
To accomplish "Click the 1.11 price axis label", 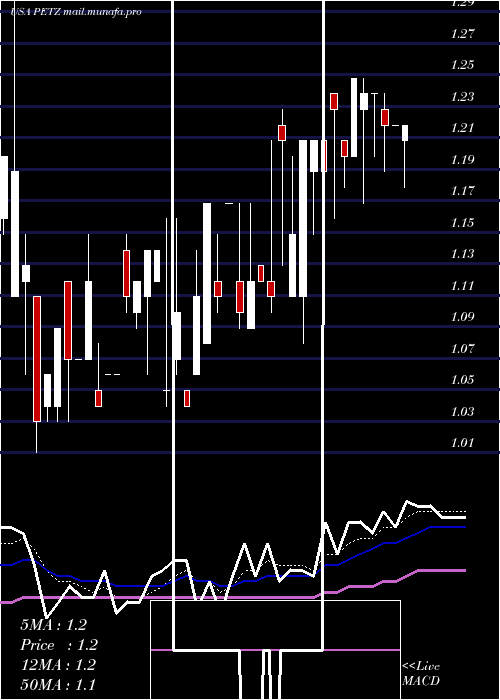I will (x=462, y=286).
